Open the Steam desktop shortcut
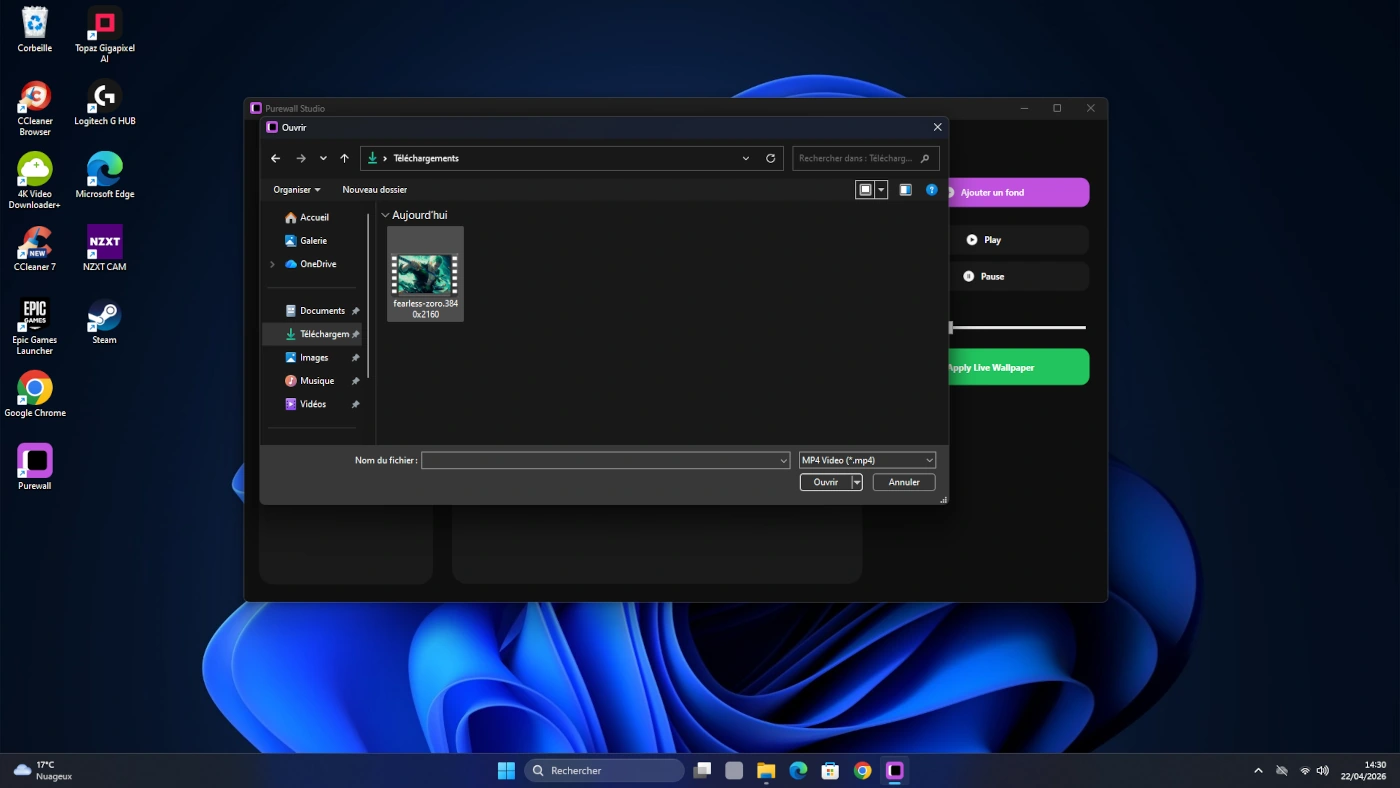The width and height of the screenshot is (1400, 788). click(x=104, y=316)
